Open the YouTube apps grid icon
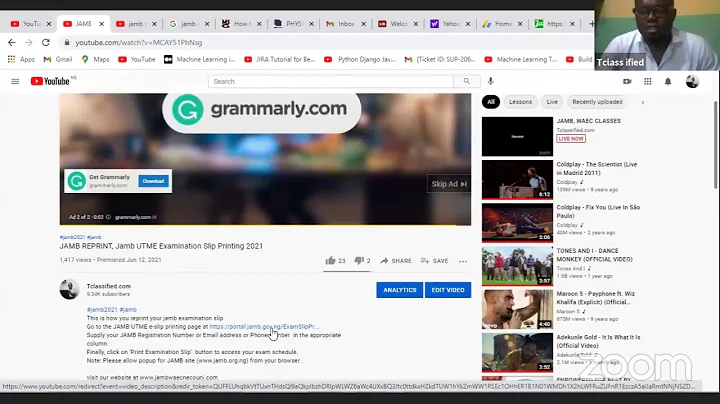 647,81
